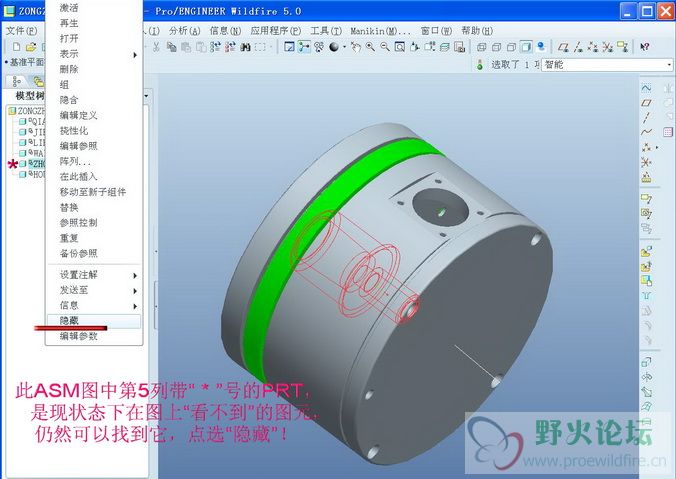This screenshot has width=676, height=479.
Task: Open the 信息(N) menu
Action: click(225, 31)
